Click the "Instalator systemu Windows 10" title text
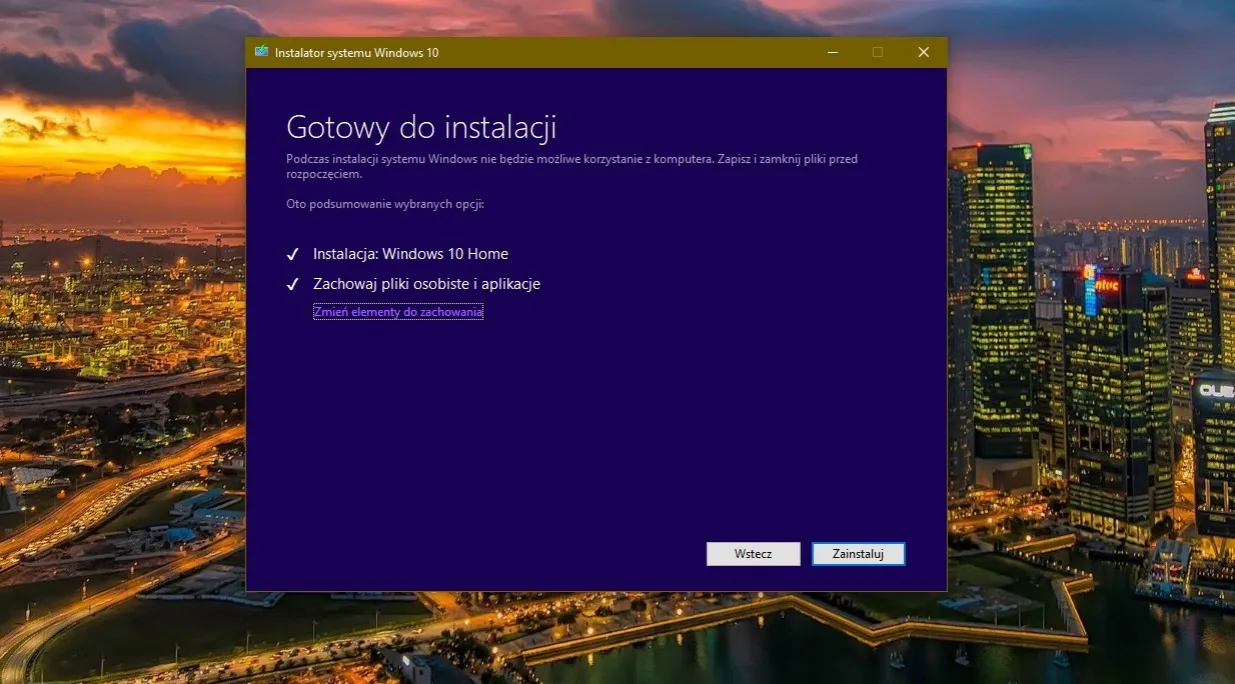Viewport: 1235px width, 684px height. [x=358, y=52]
